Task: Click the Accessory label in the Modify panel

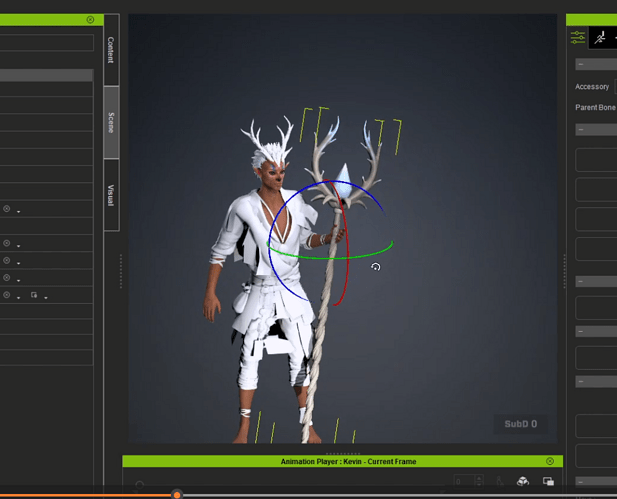Action: point(592,87)
